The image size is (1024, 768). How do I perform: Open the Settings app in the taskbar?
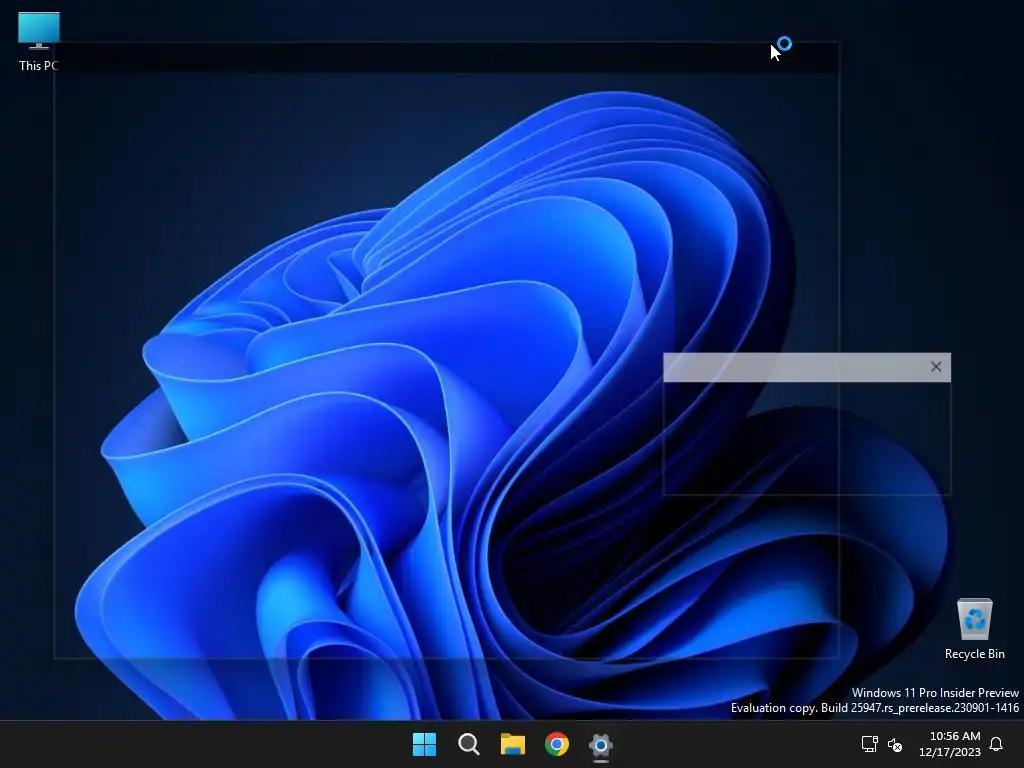click(601, 744)
